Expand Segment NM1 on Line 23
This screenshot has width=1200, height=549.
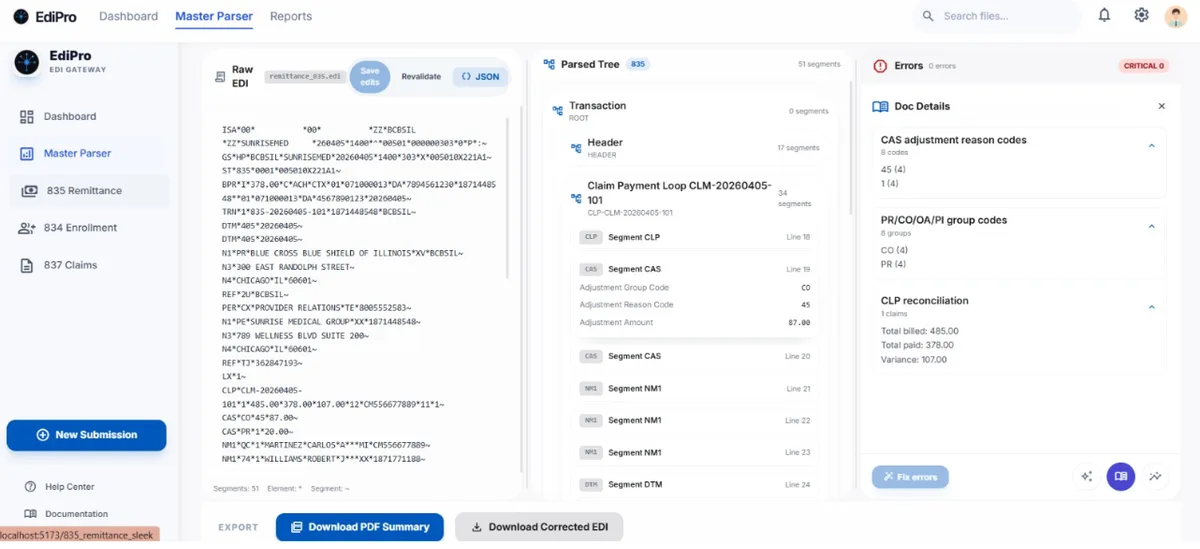coord(696,453)
